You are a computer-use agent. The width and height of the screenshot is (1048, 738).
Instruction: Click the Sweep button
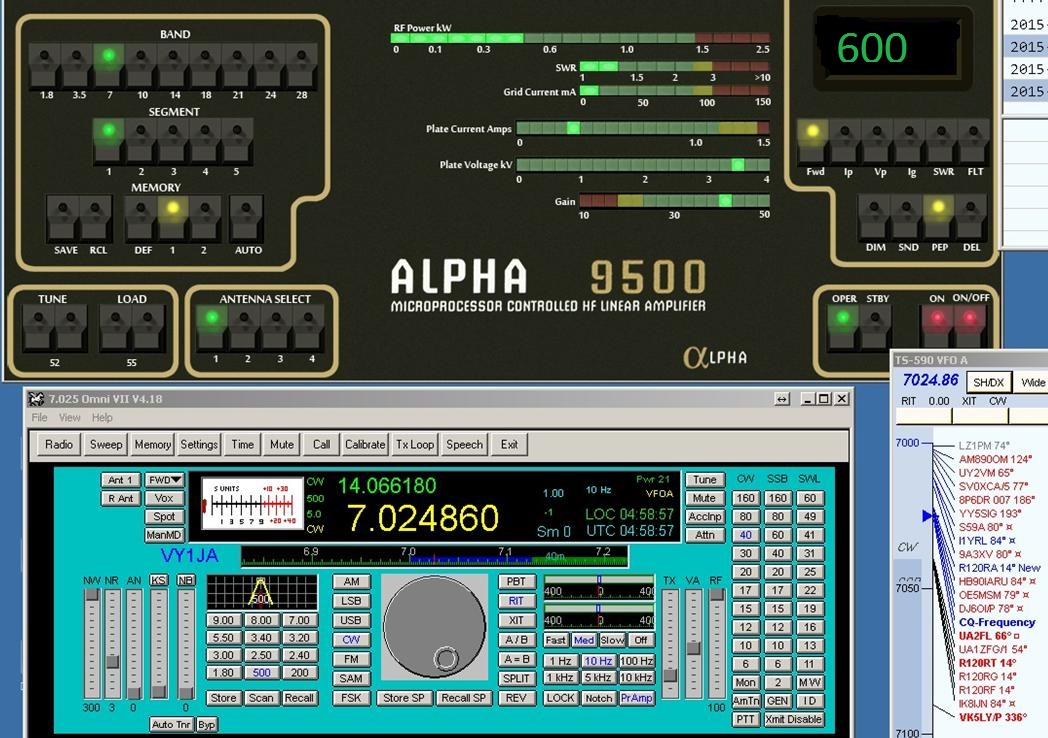click(x=105, y=444)
